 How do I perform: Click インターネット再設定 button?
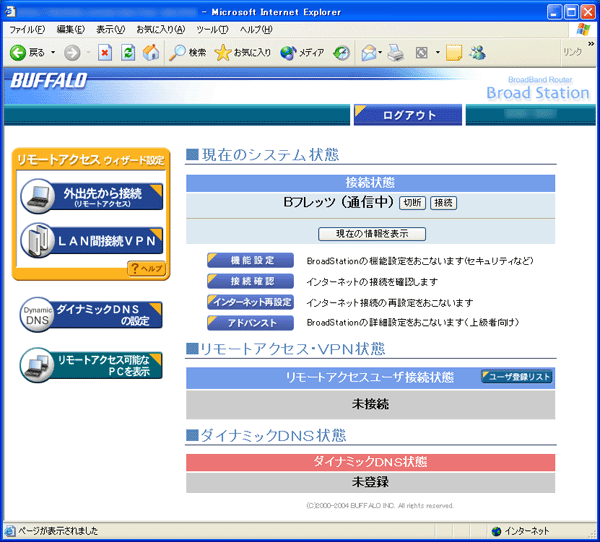[x=251, y=302]
